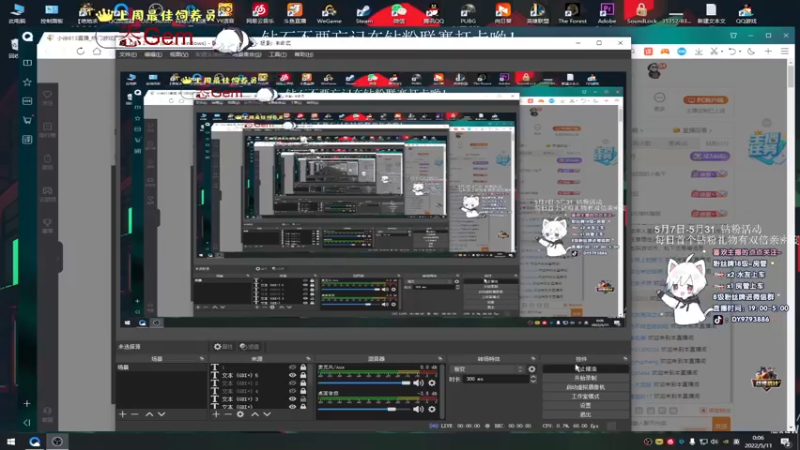Click 退出 exit button in OBS controls
The image size is (800, 450).
[585, 414]
